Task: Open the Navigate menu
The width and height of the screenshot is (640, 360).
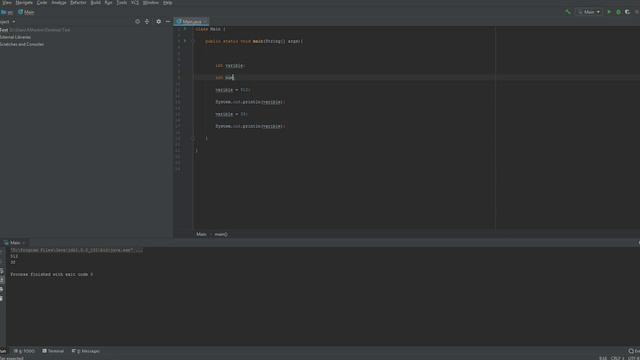Action: (x=24, y=2)
